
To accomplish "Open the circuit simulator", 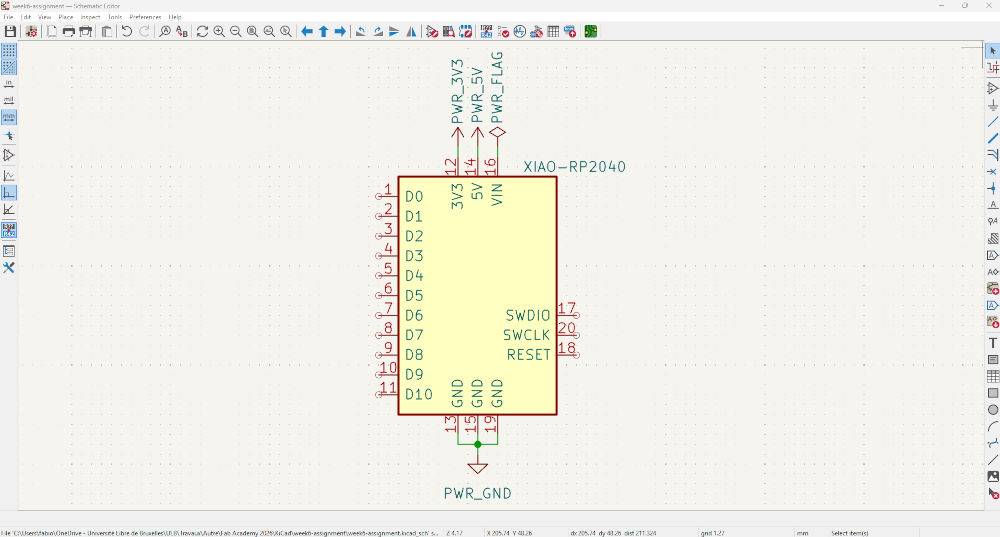I will click(520, 31).
